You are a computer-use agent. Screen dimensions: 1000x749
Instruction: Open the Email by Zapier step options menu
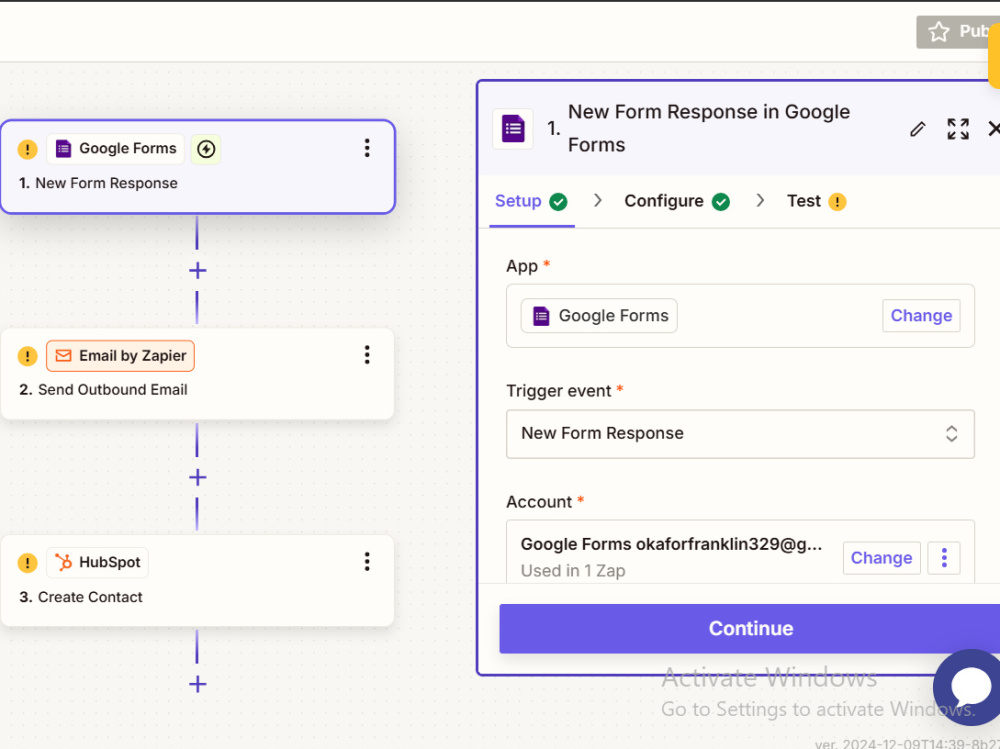click(367, 355)
